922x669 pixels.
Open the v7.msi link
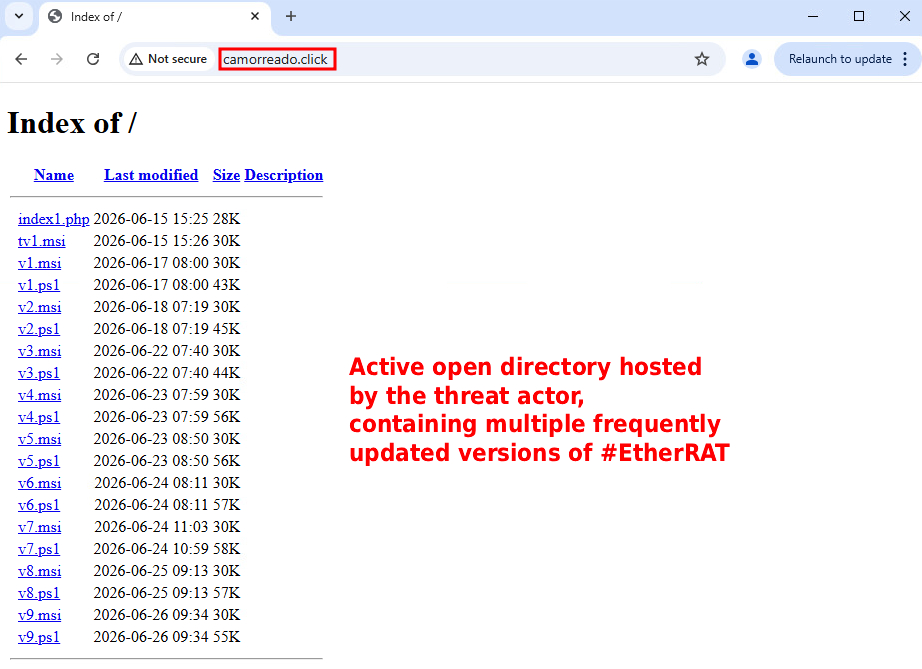(39, 527)
